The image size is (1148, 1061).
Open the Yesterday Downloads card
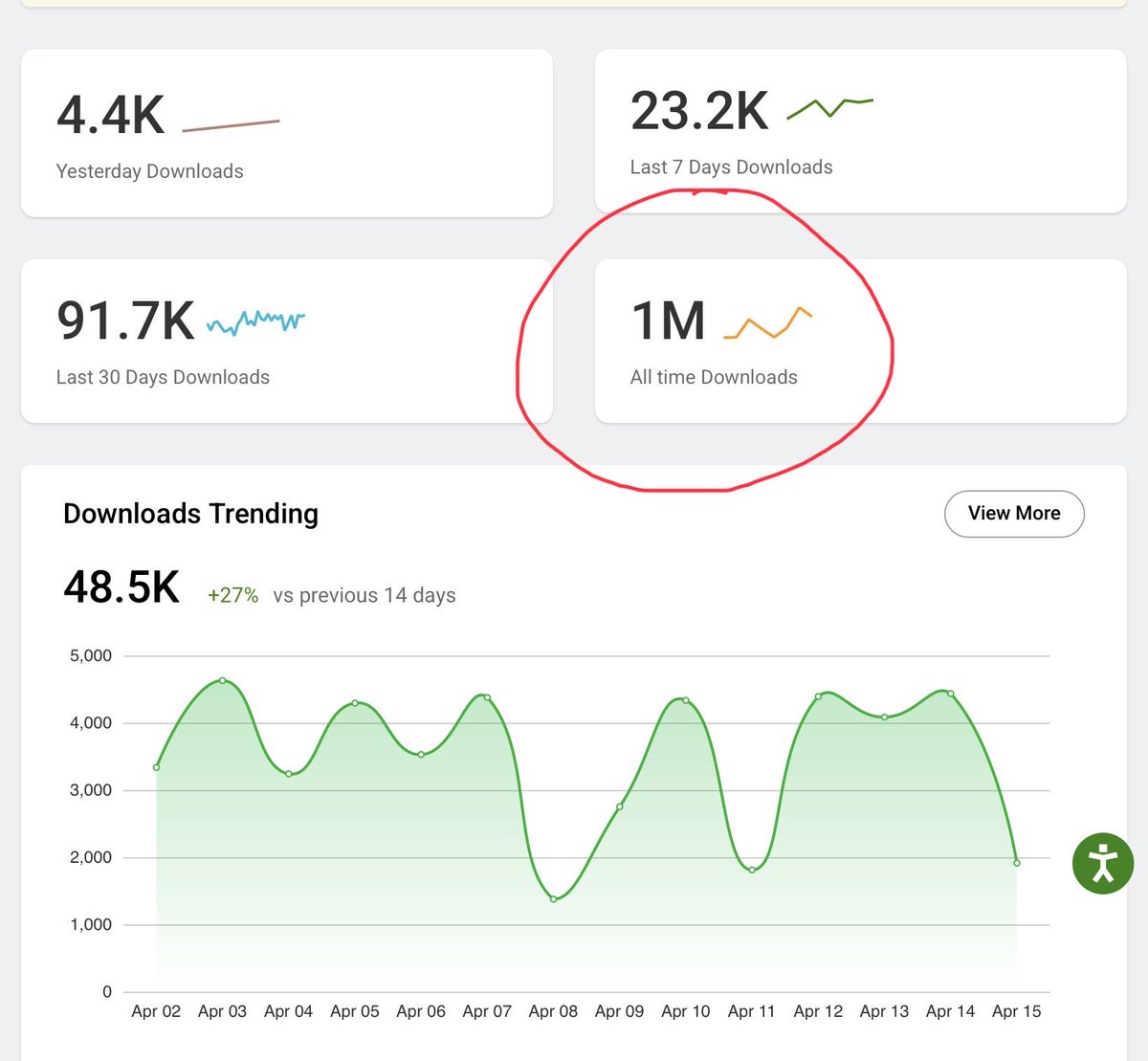coord(287,133)
